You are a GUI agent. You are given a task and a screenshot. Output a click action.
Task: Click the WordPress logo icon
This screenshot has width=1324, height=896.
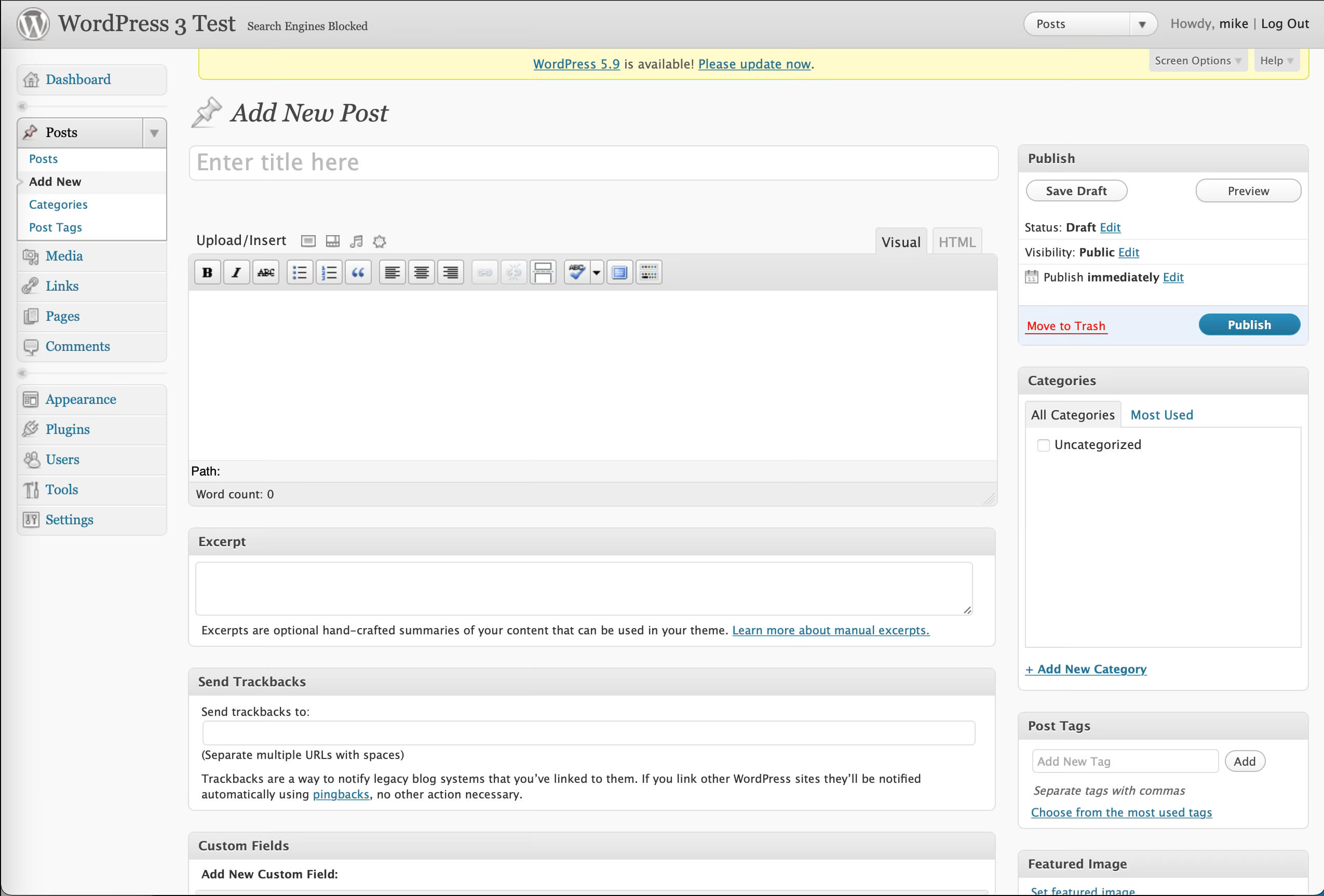click(33, 24)
